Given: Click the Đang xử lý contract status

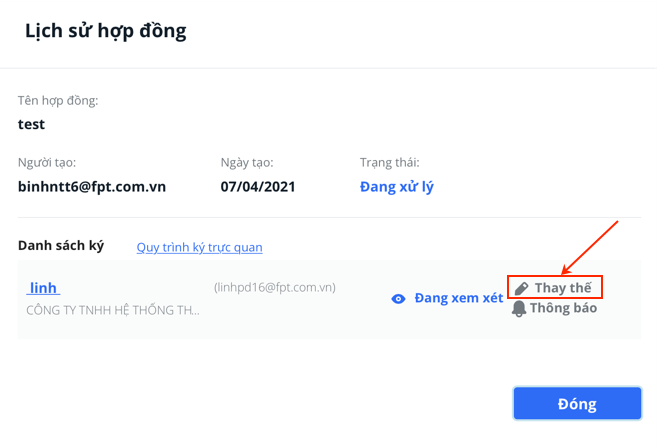Looking at the screenshot, I should 397,187.
